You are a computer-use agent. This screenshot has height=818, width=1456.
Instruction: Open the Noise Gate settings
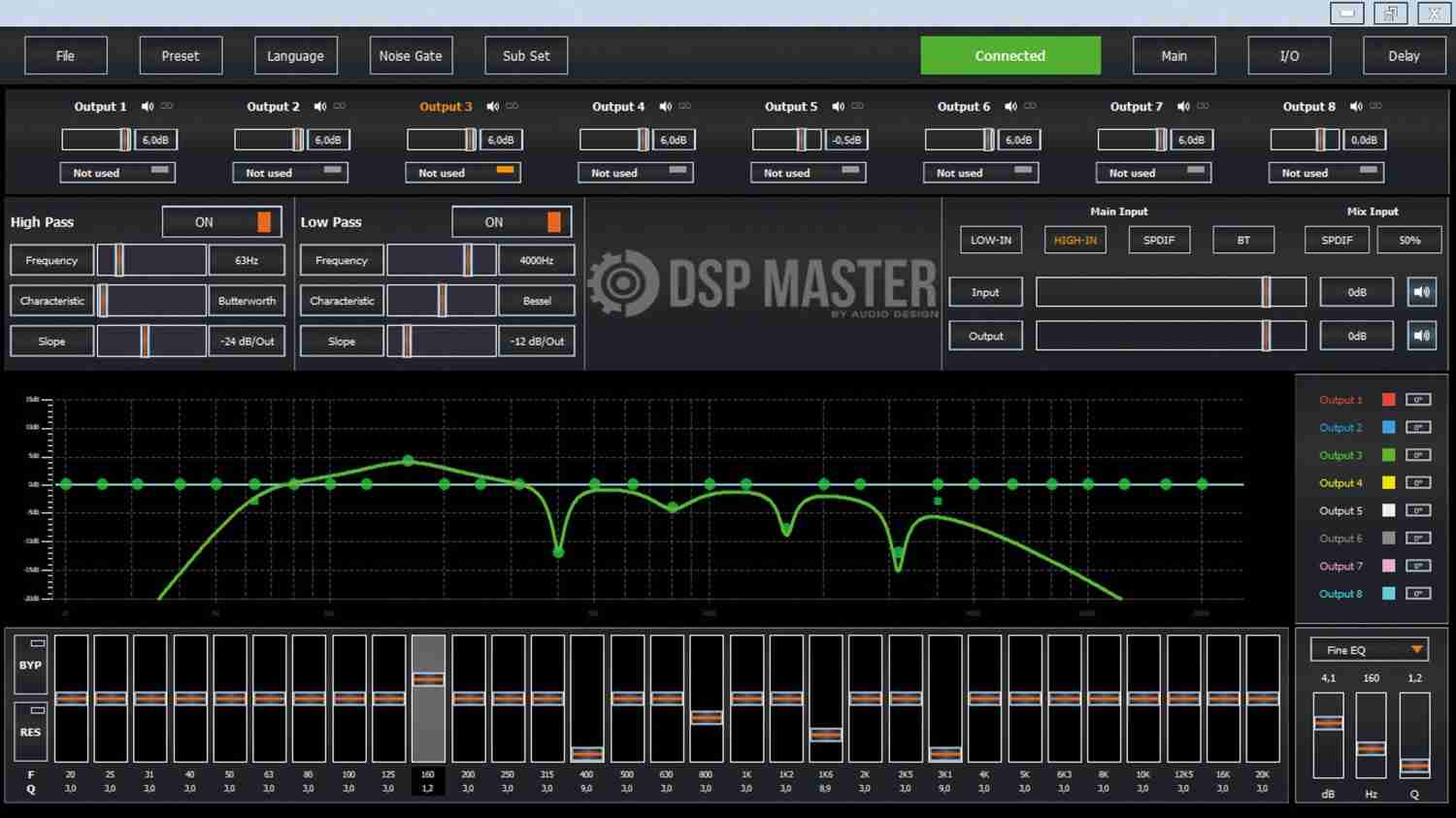click(x=411, y=56)
